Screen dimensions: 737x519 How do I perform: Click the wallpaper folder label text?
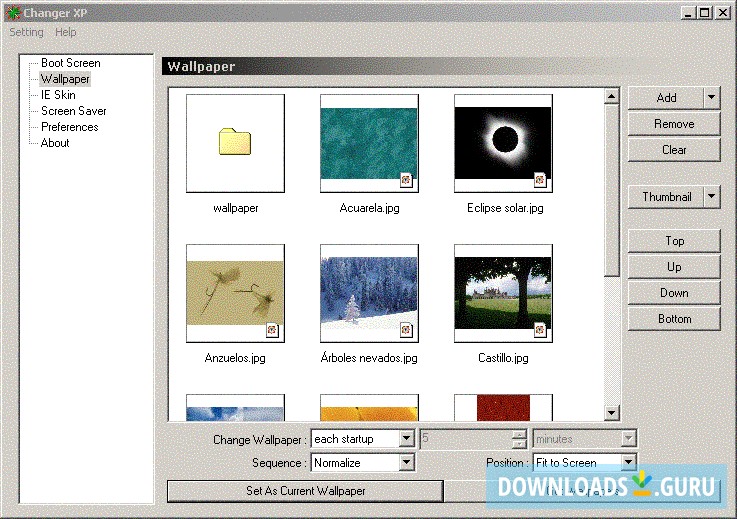[x=235, y=208]
